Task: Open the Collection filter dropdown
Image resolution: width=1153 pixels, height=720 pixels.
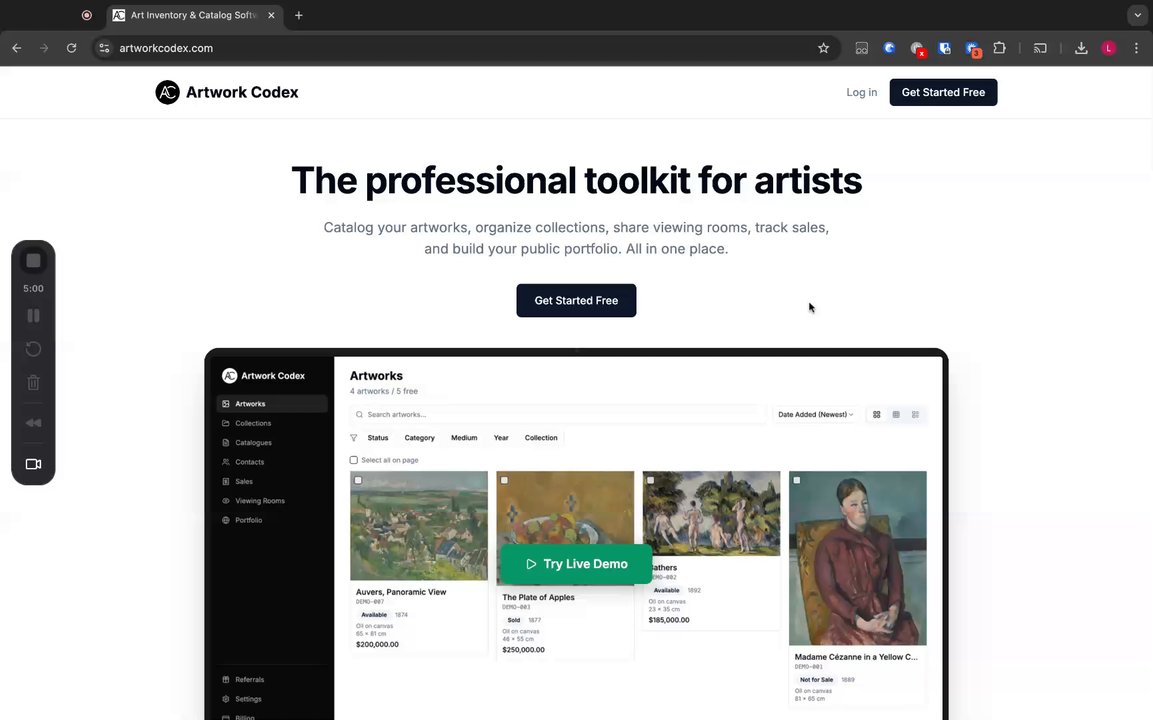Action: coord(541,438)
